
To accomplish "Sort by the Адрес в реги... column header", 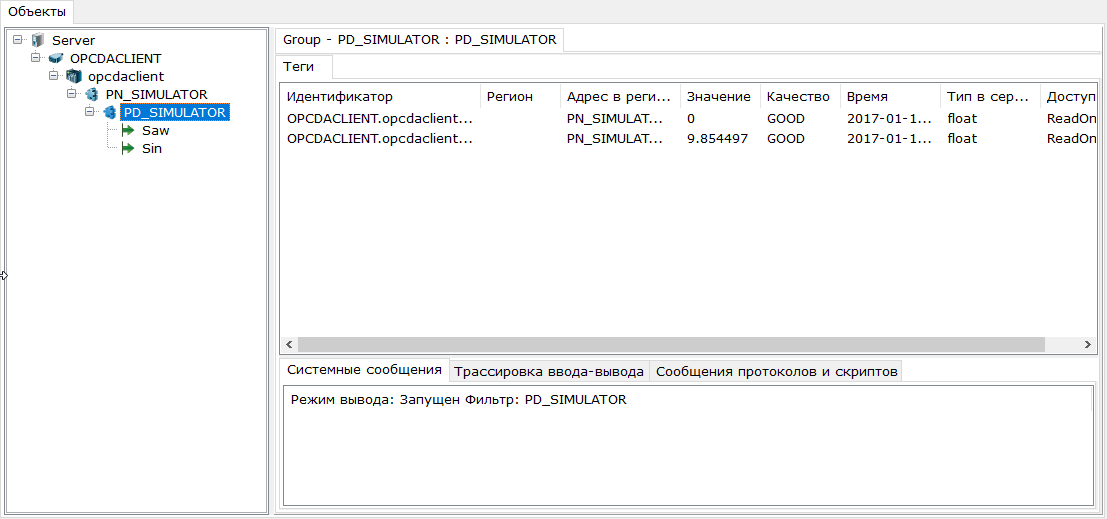I will coord(621,97).
